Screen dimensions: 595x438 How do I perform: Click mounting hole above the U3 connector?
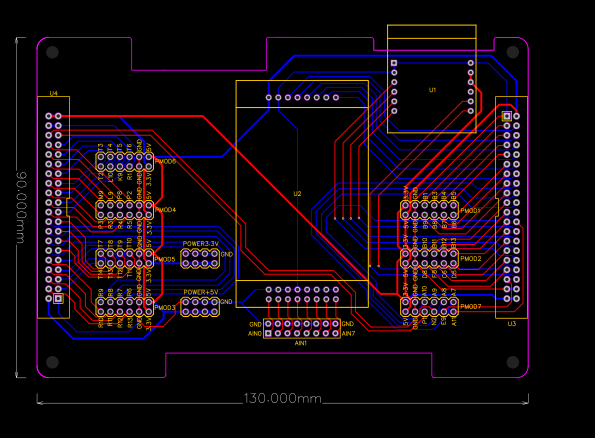(x=513, y=52)
